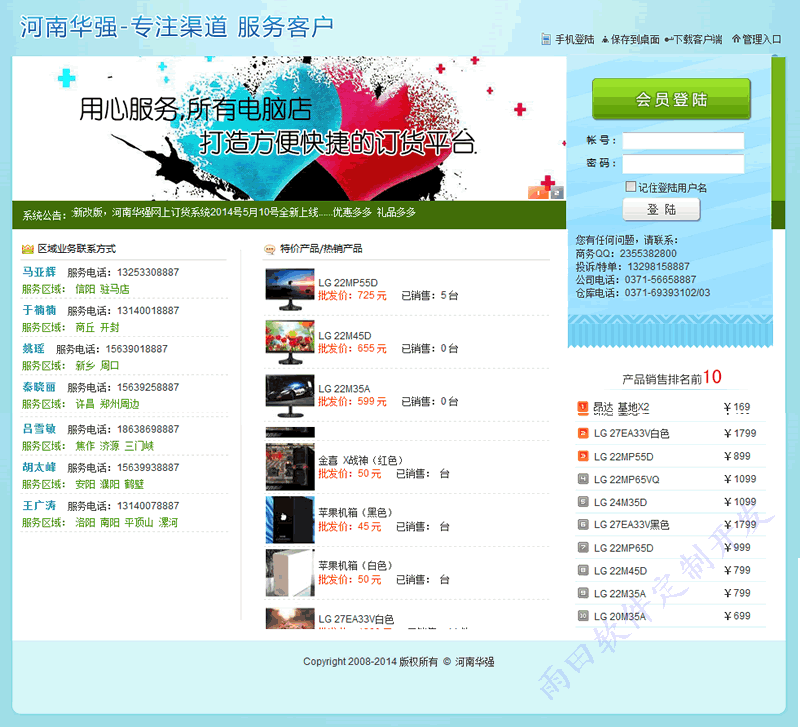Enable the 记住登陆用户名 checkbox

630,187
